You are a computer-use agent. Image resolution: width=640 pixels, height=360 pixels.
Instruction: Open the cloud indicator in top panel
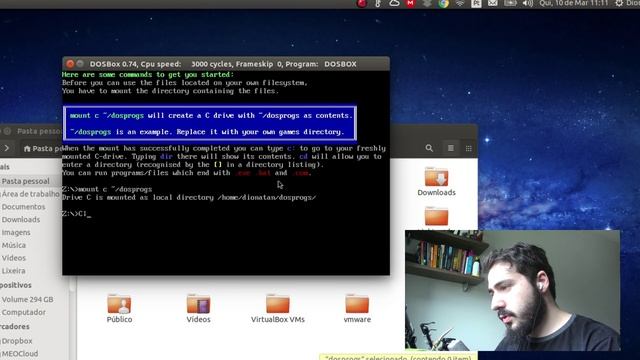point(394,4)
